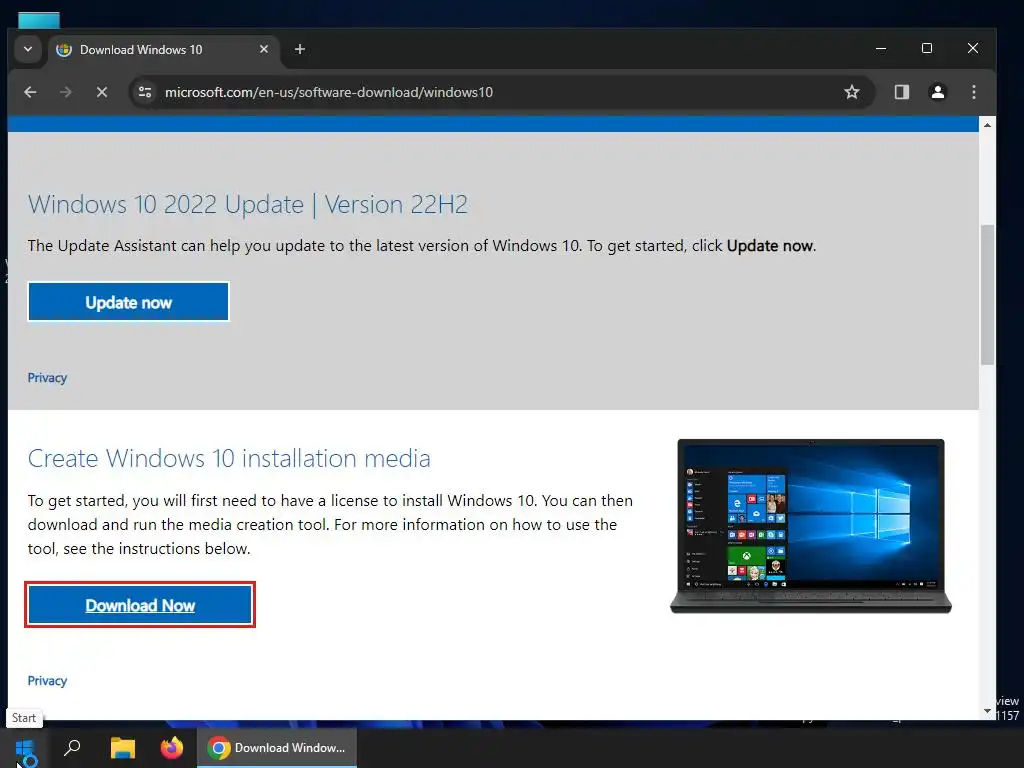
Task: Click the Windows 10 laptop image
Action: tap(810, 526)
